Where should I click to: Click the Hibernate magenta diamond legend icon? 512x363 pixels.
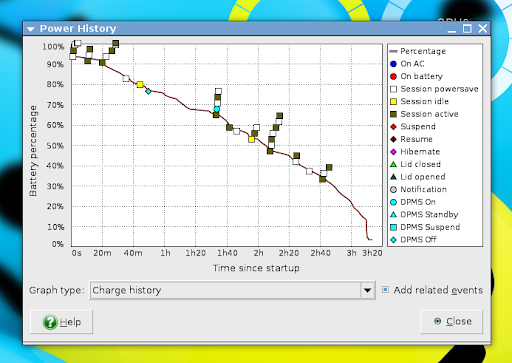click(x=393, y=152)
